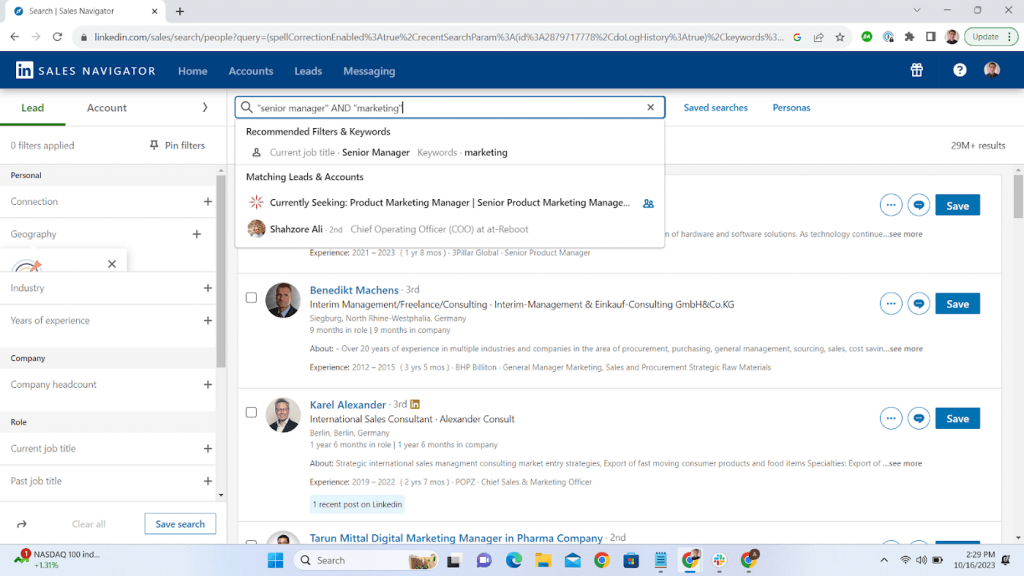This screenshot has width=1024, height=576.
Task: Expand the Current job title filter
Action: 208,449
